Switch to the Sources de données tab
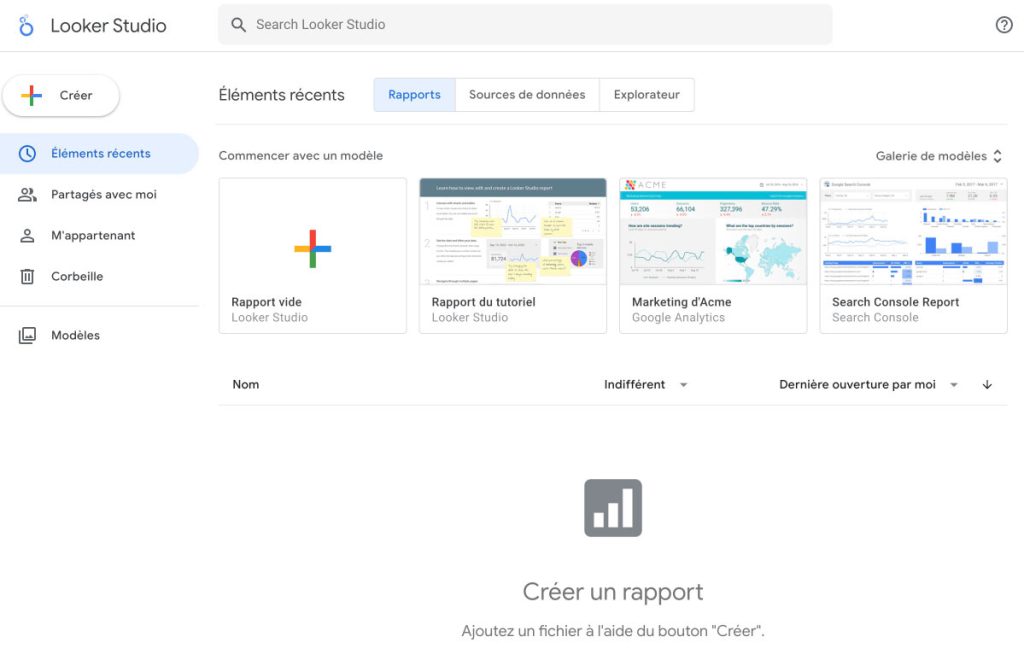The width and height of the screenshot is (1024, 660). pos(527,94)
